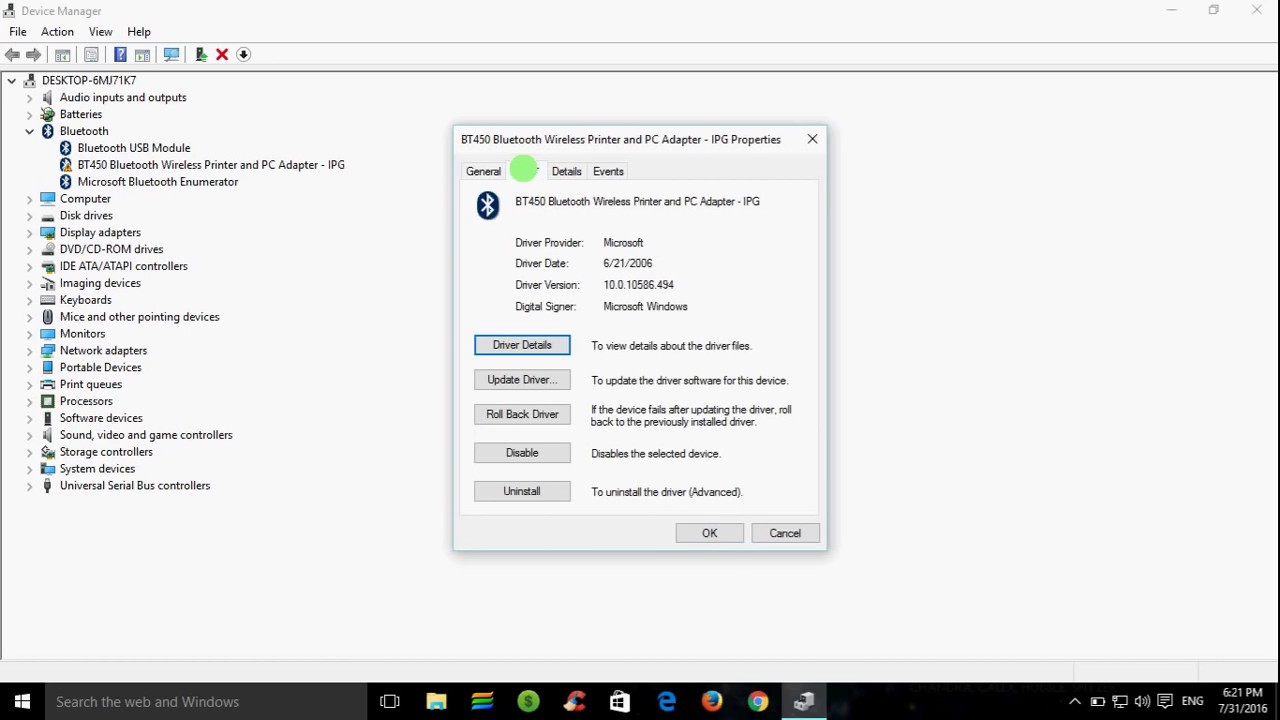Click the Update driver software toolbar icon

(201, 54)
